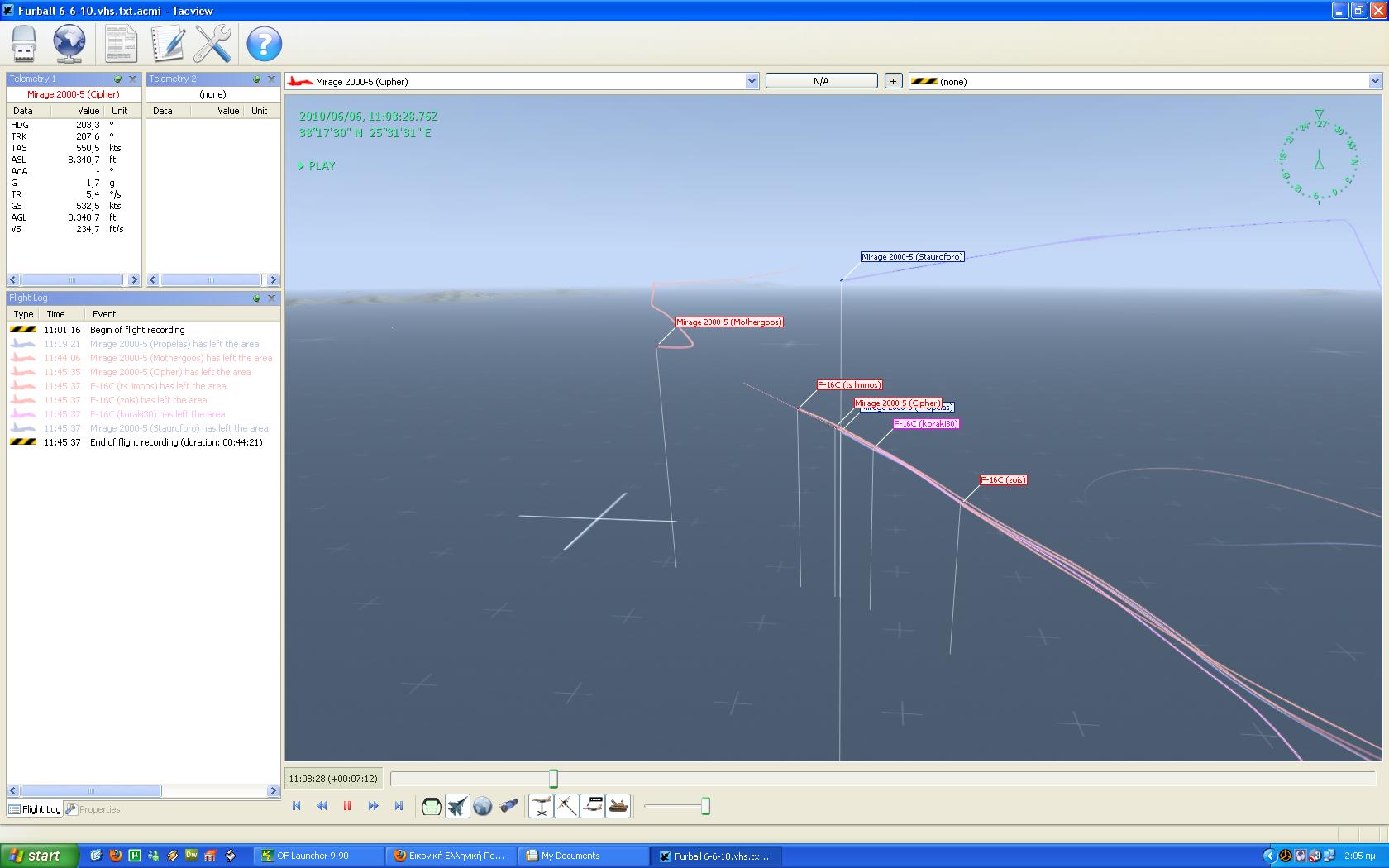The image size is (1389, 868).
Task: Toggle the tank ground units display
Action: coord(618,806)
